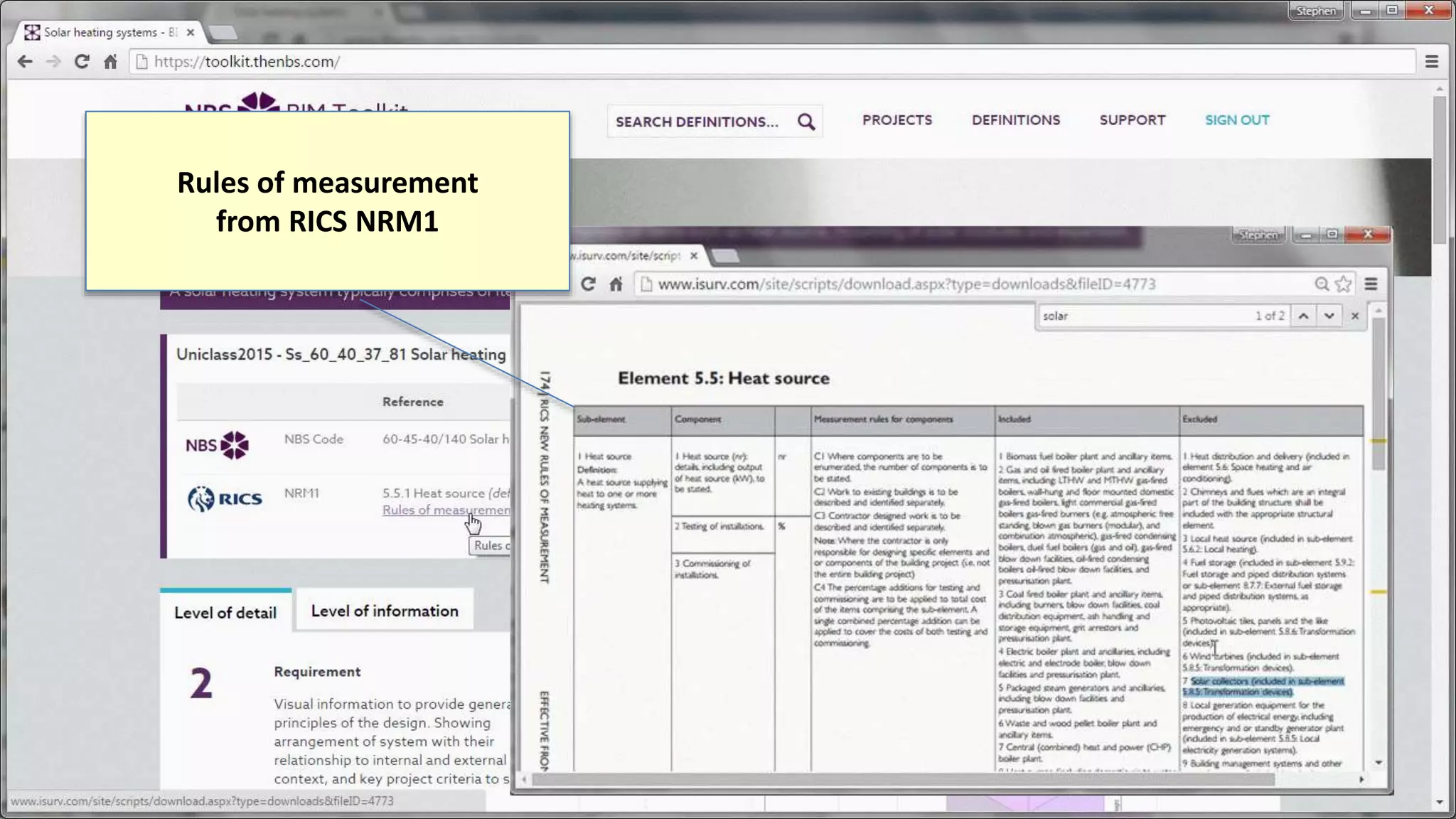
Task: Click the PDF viewer vertical scrollbar
Action: (x=1379, y=394)
